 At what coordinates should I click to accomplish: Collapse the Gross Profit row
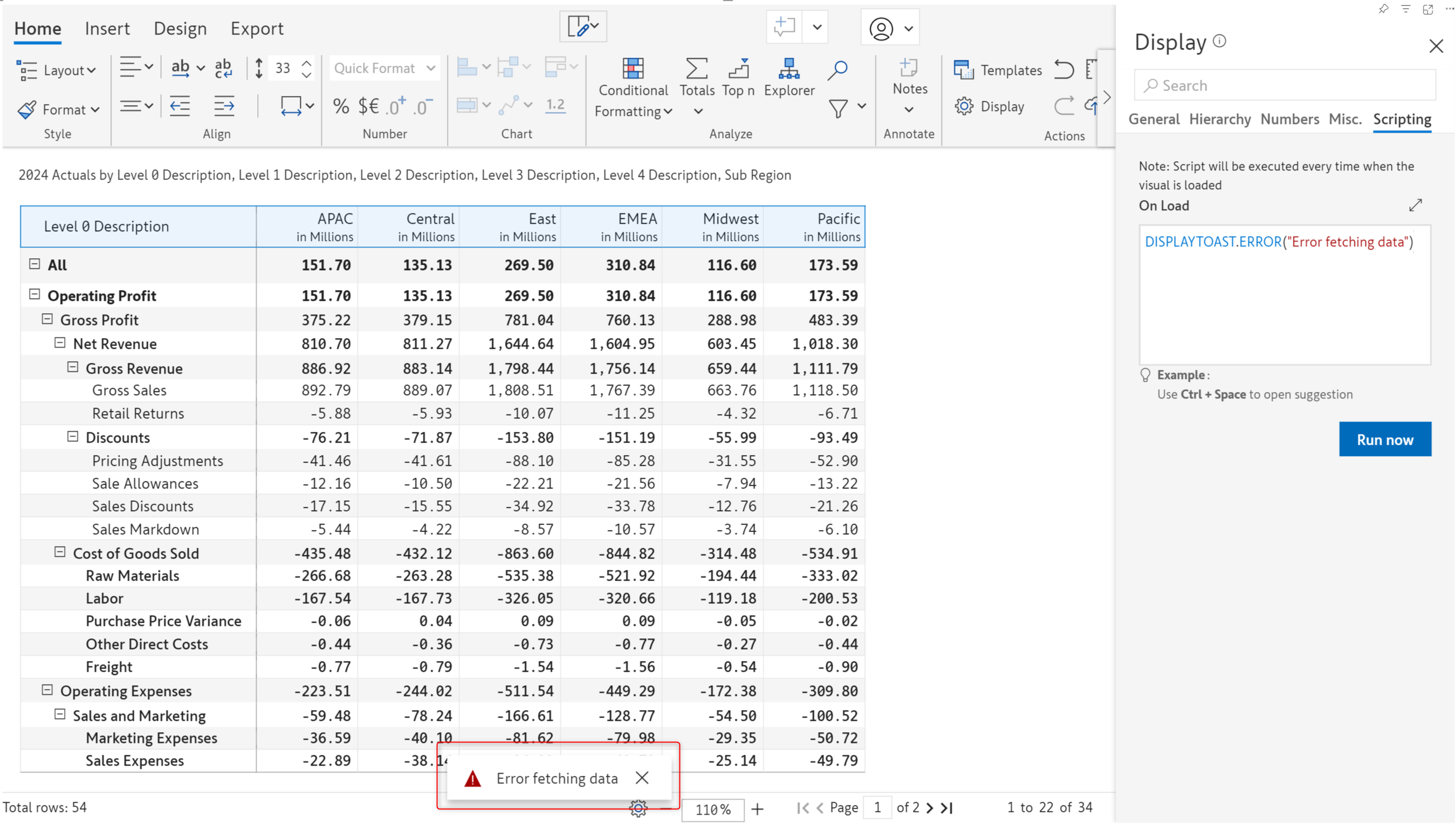tap(47, 319)
